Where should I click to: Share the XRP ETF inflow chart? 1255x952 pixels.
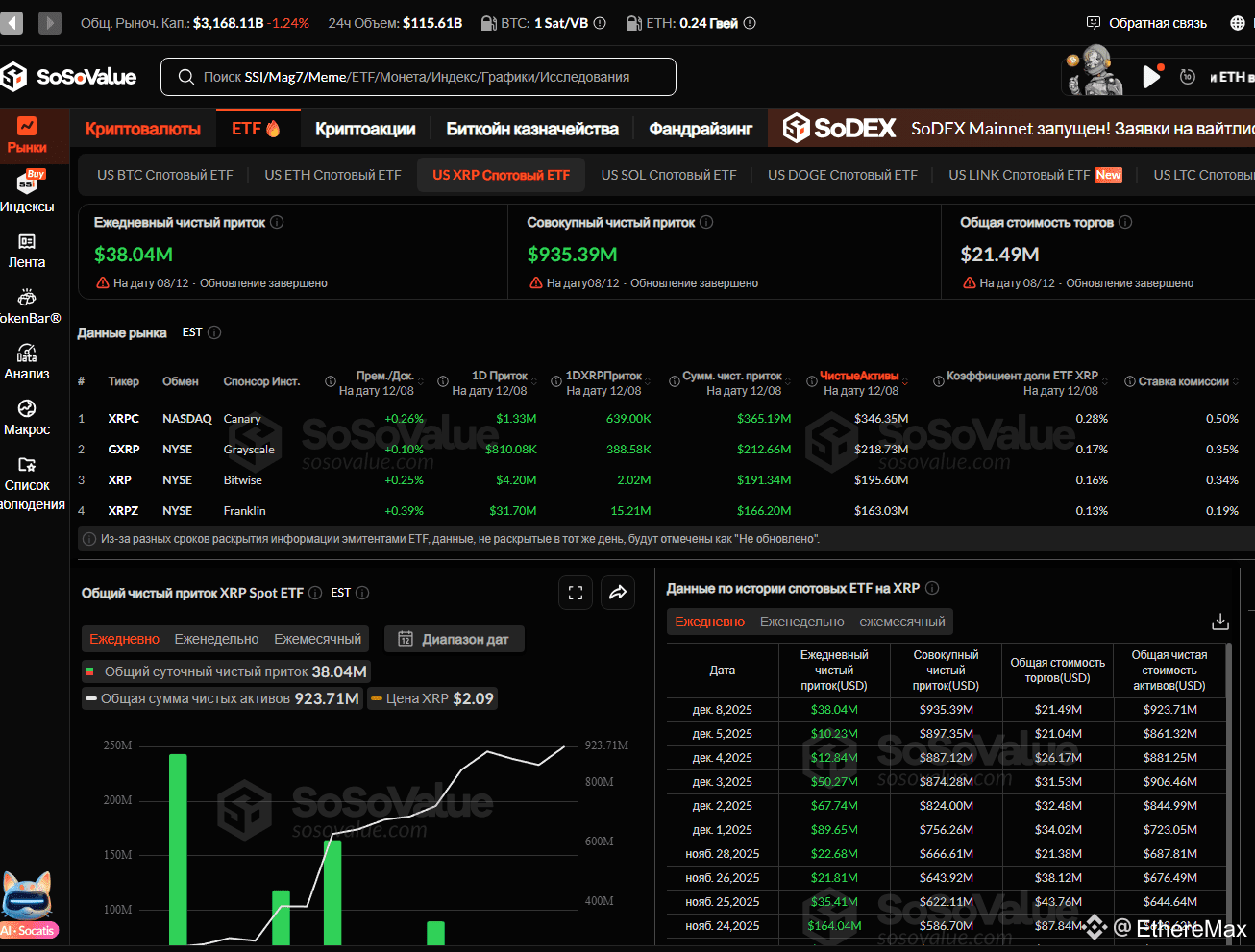(618, 593)
